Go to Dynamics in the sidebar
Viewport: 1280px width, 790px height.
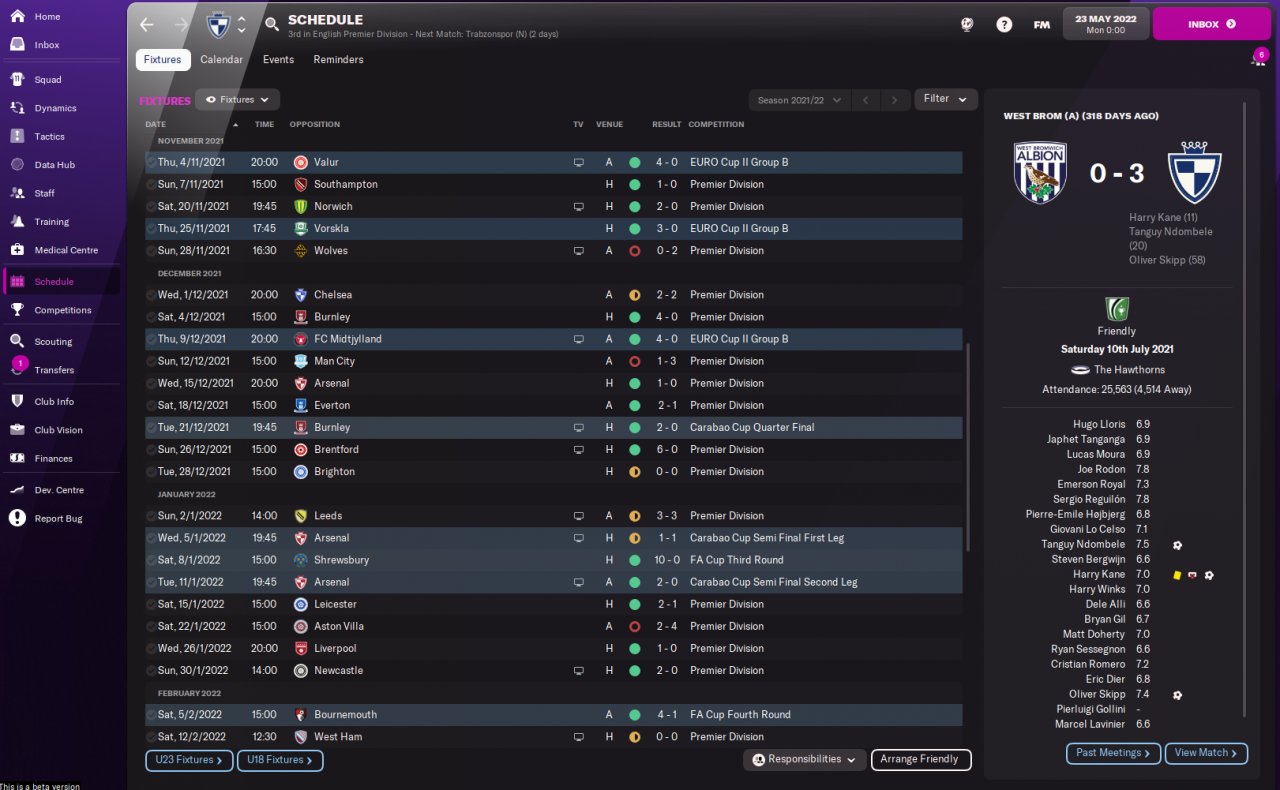point(55,108)
